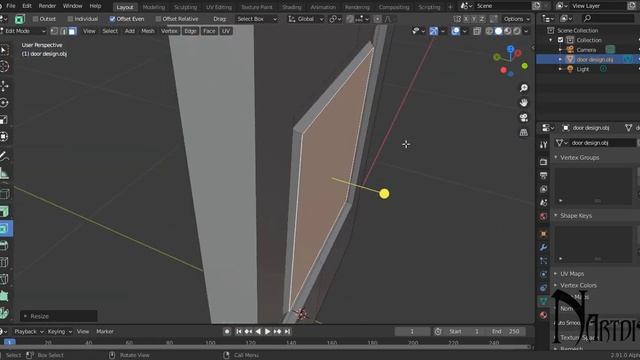Jump to the animation end frame
The height and width of the screenshot is (360, 640).
pyautogui.click(x=287, y=331)
